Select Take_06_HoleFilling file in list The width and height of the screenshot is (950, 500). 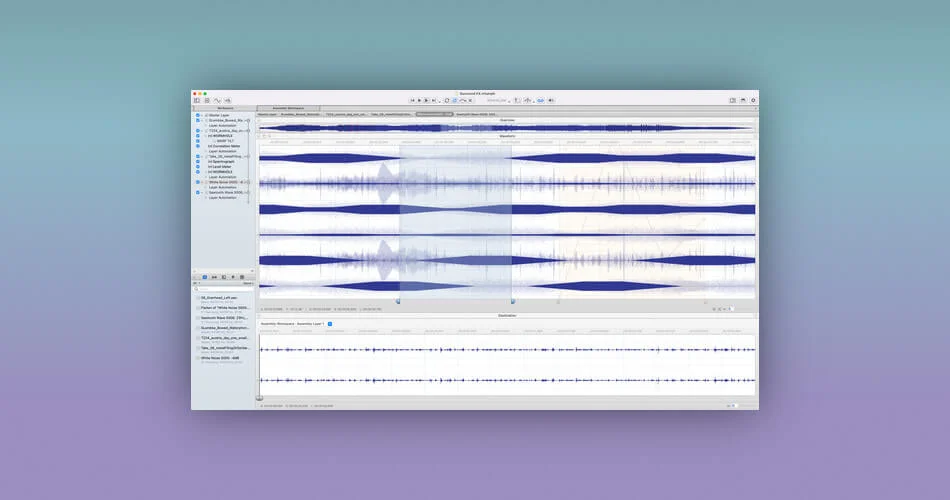pos(225,348)
